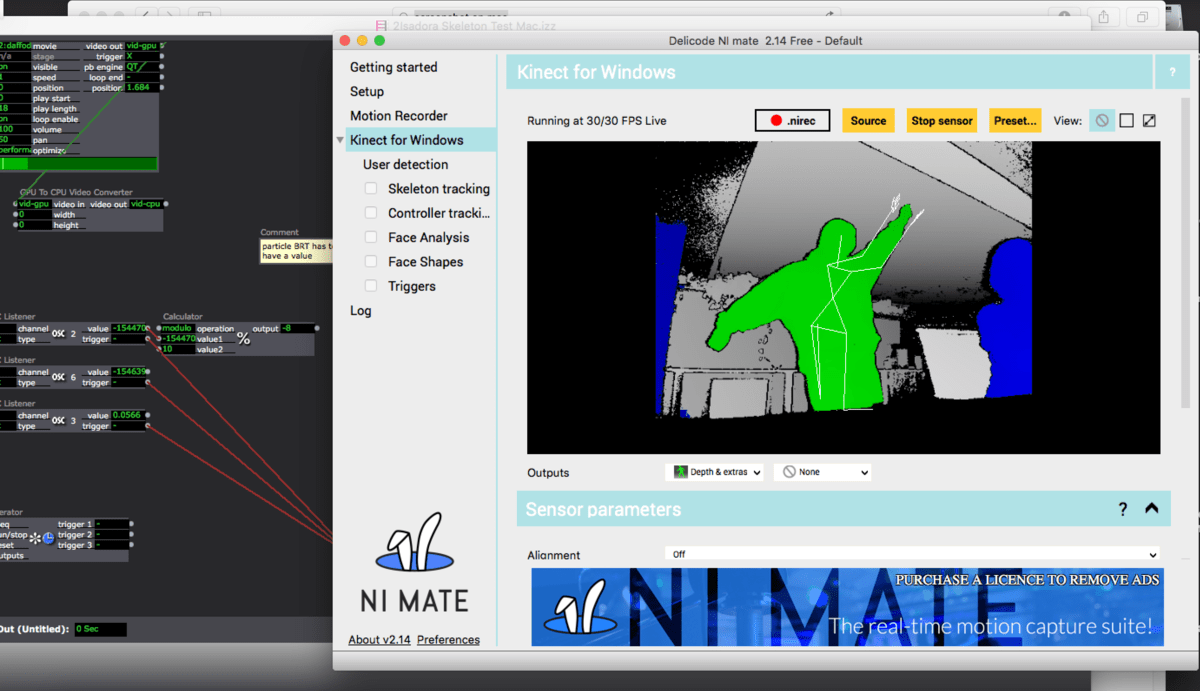Click the blue clock icon in generator node

(48, 538)
